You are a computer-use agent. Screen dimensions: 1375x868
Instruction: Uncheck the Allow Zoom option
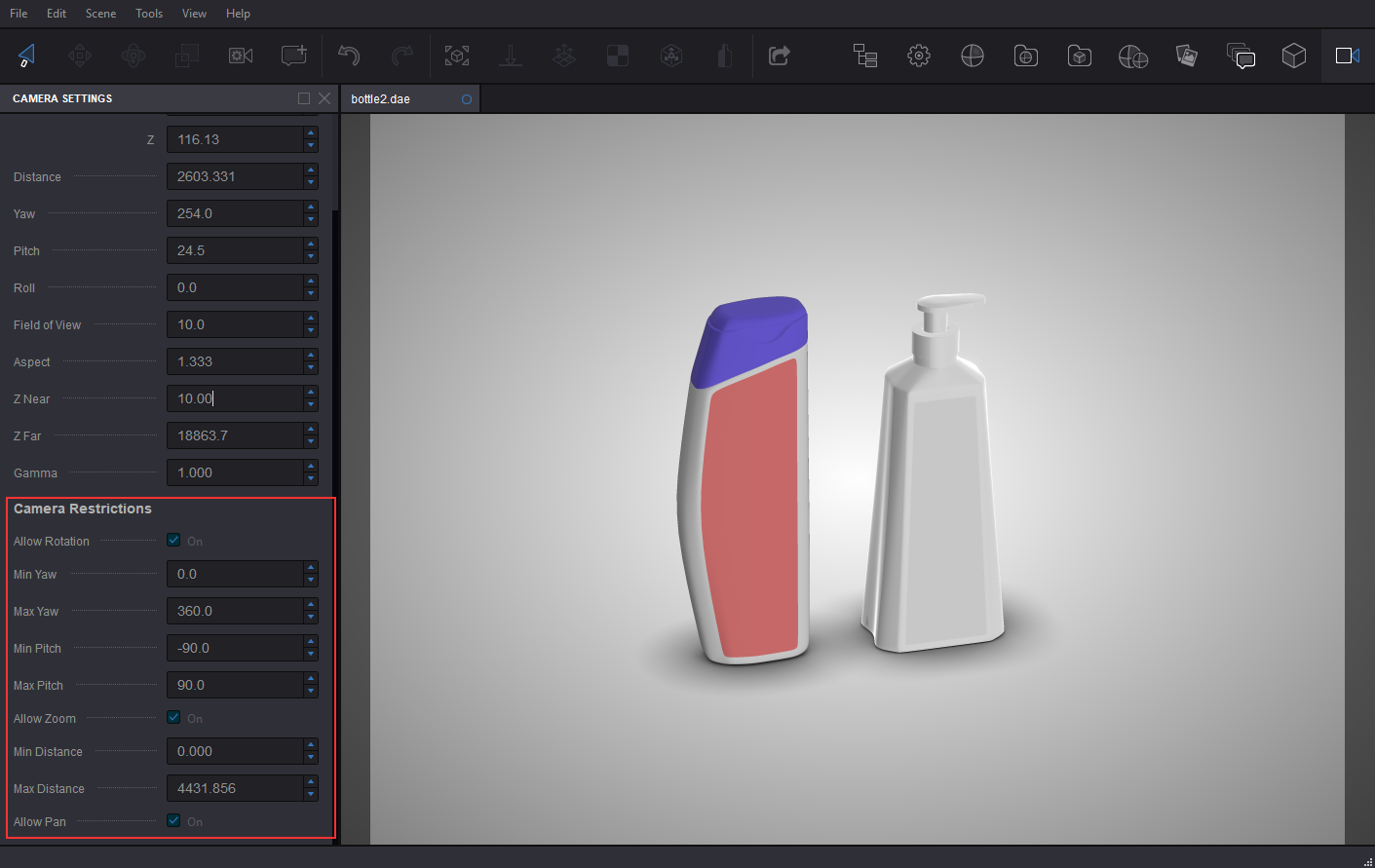(x=173, y=717)
